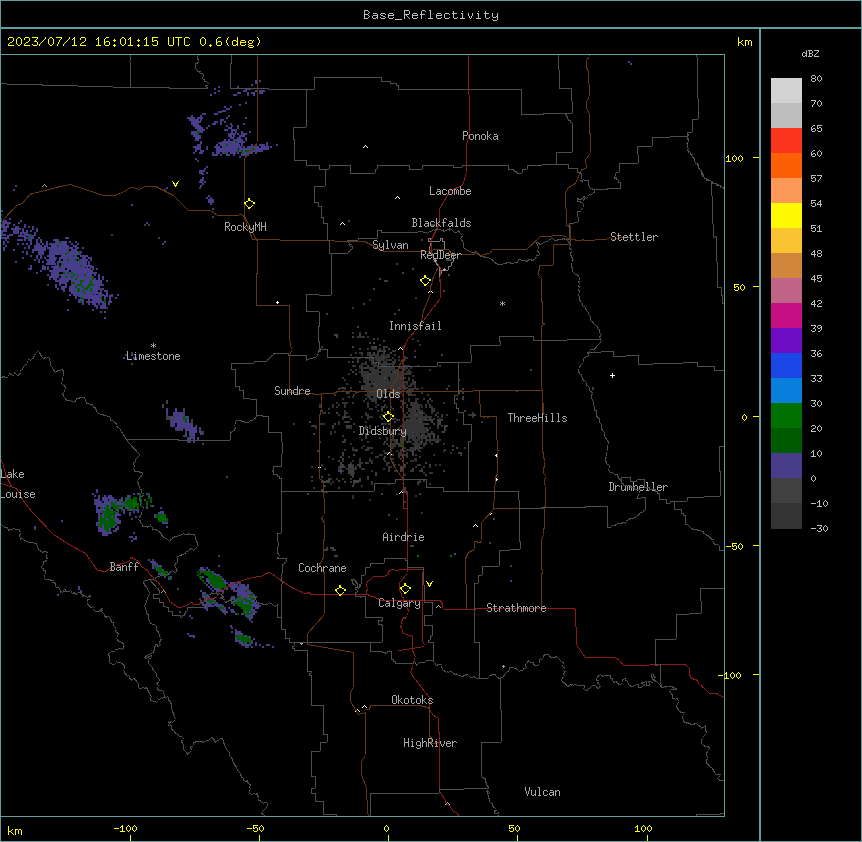Click the Okotoks label

(412, 700)
